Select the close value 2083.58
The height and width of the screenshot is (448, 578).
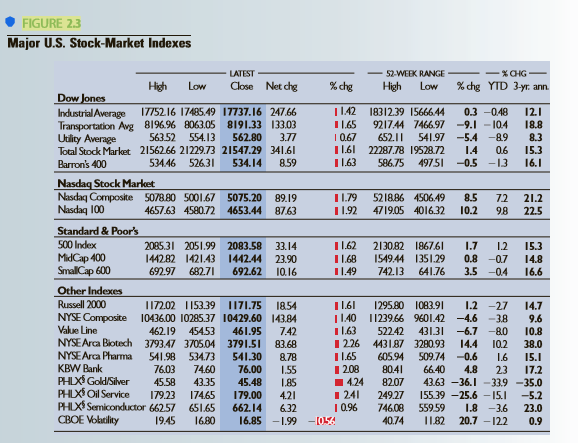[x=244, y=246]
